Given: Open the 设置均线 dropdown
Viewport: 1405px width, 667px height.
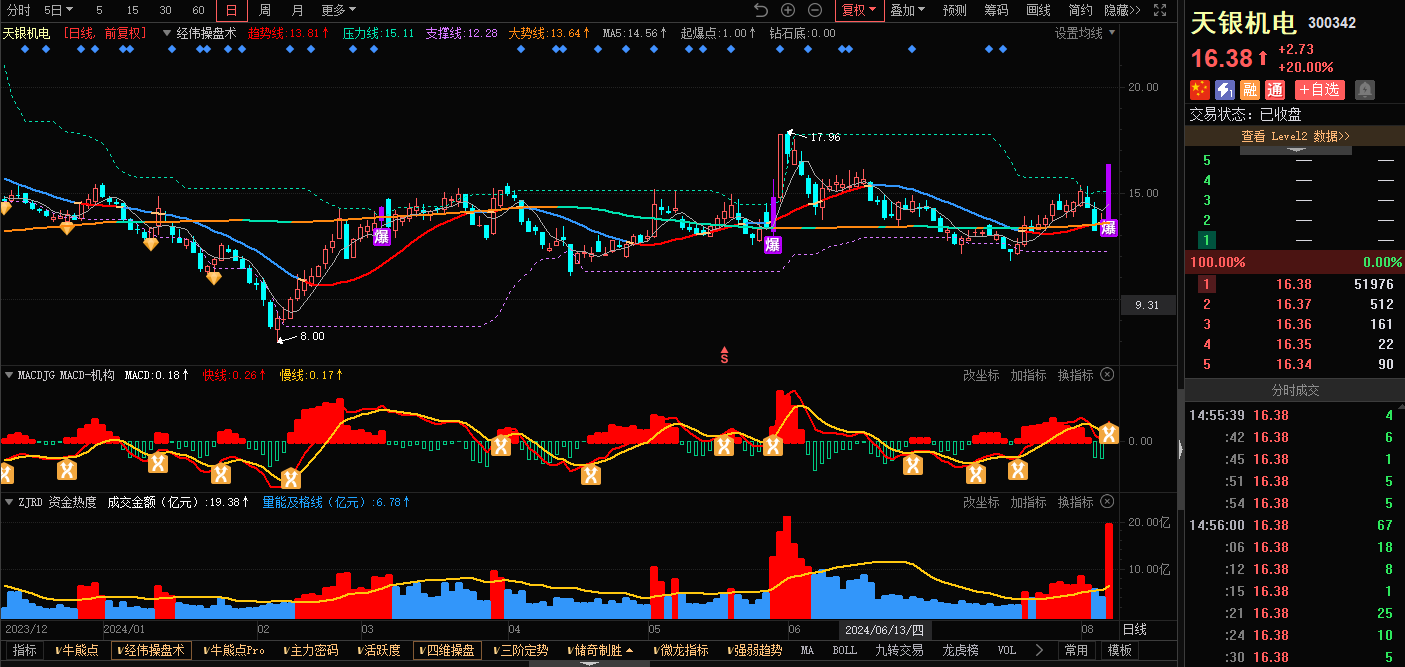Looking at the screenshot, I should (1085, 33).
